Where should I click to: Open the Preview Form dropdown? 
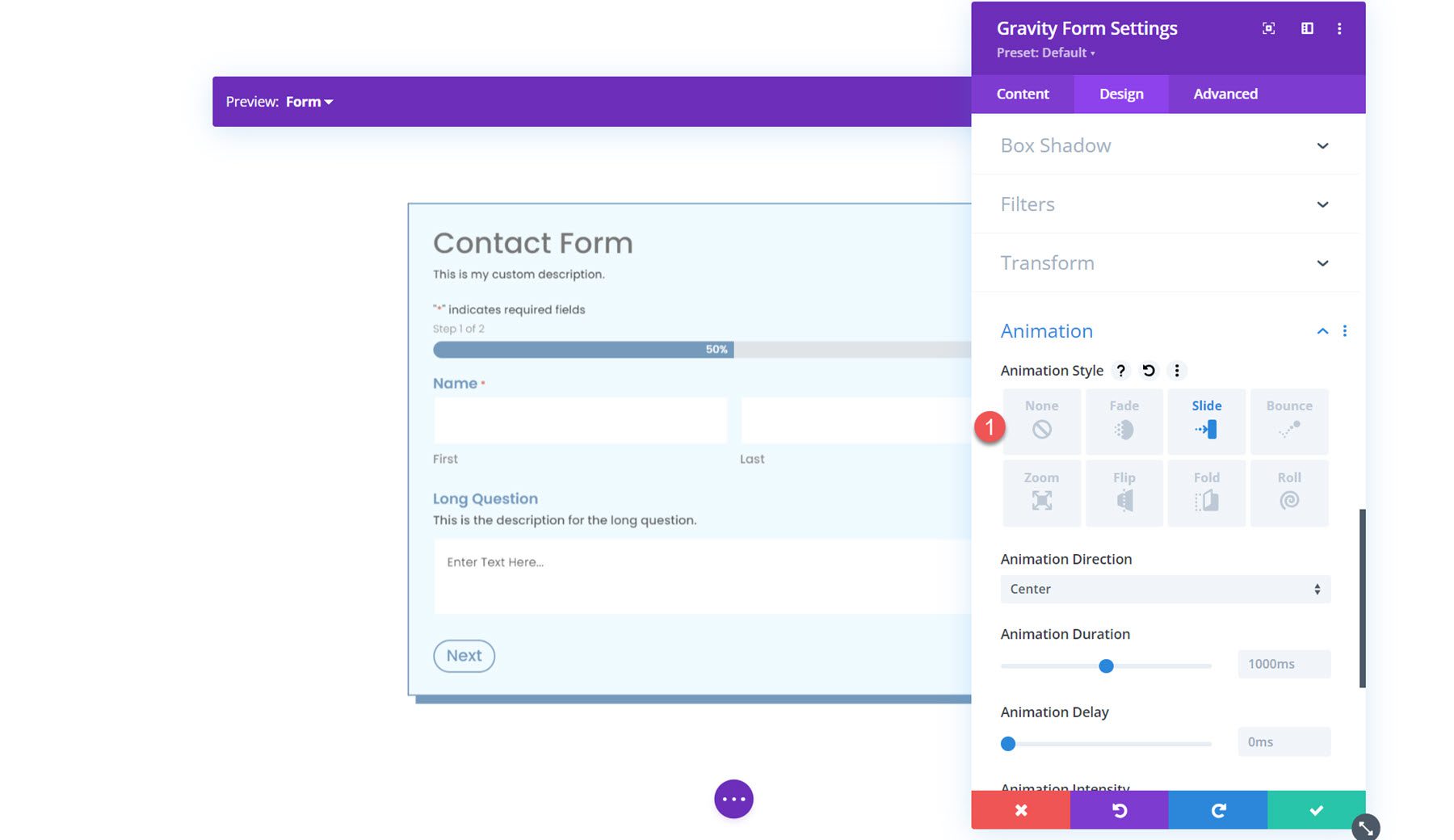(308, 101)
